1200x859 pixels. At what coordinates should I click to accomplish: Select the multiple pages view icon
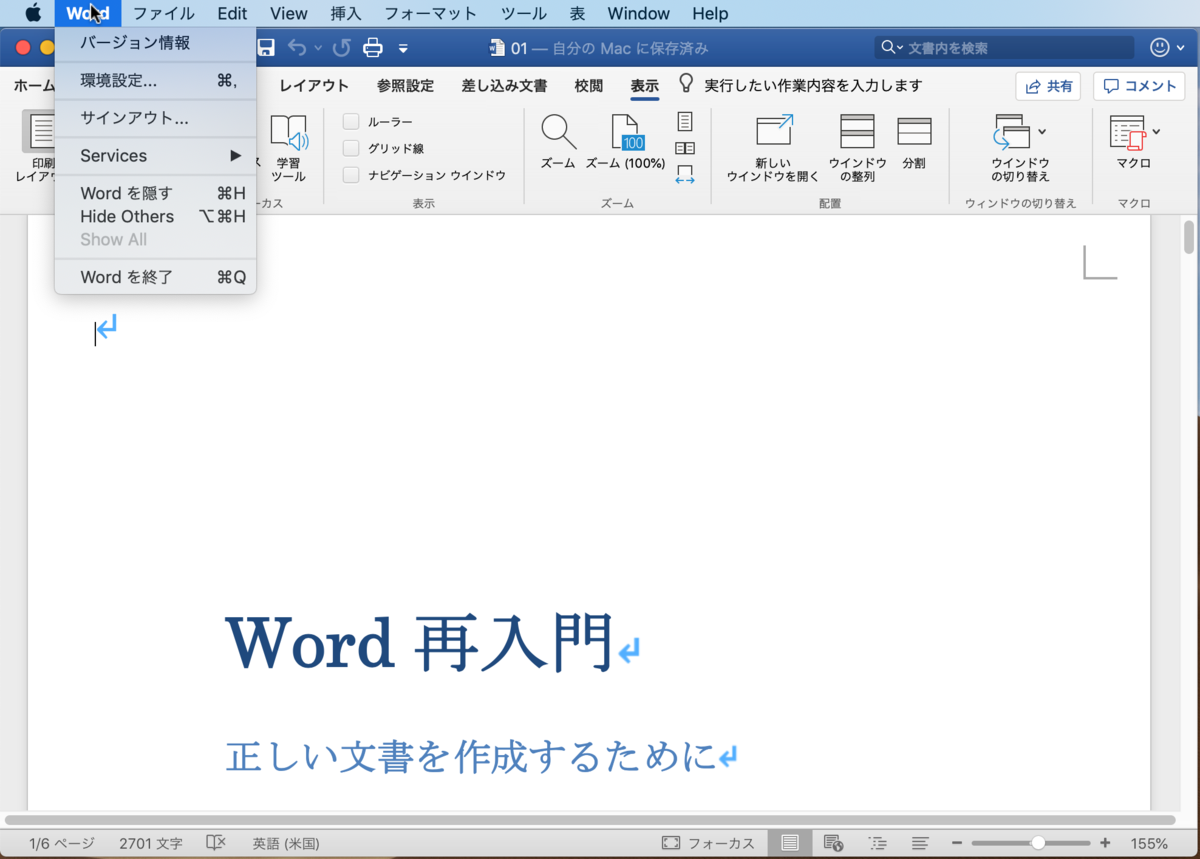coord(685,148)
